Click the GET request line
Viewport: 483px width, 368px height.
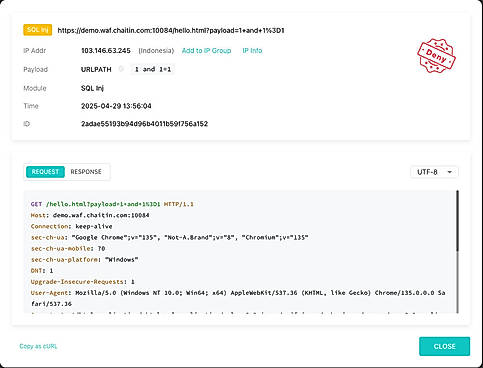(x=112, y=204)
